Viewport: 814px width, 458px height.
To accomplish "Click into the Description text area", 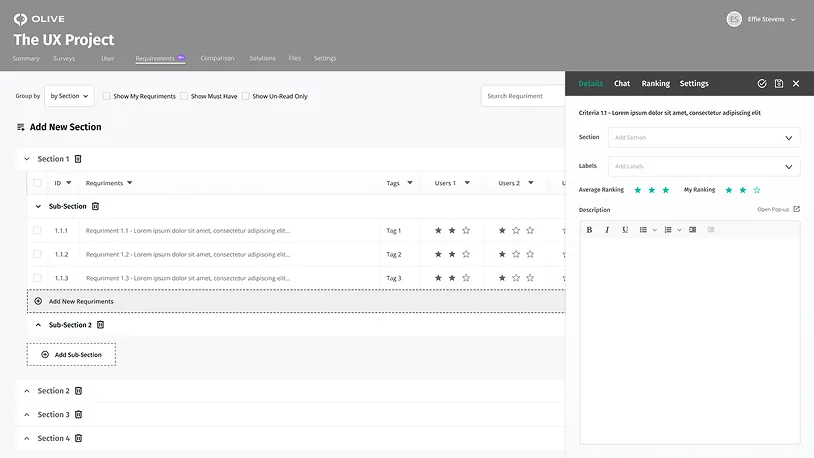I will click(690, 341).
